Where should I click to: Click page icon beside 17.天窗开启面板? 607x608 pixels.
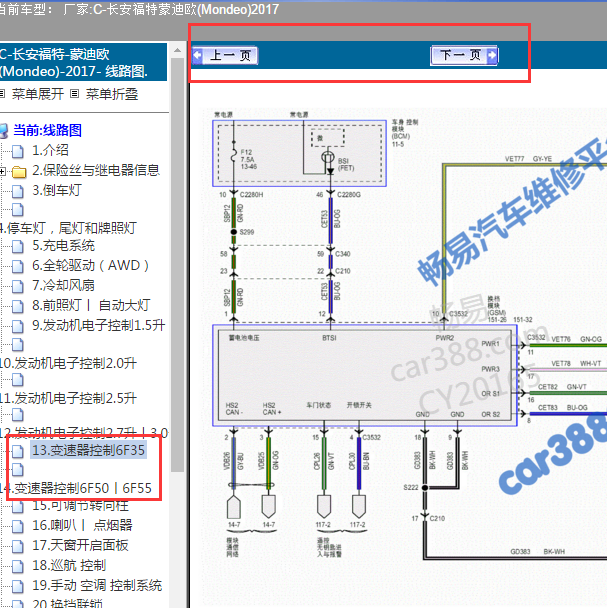pos(17,546)
